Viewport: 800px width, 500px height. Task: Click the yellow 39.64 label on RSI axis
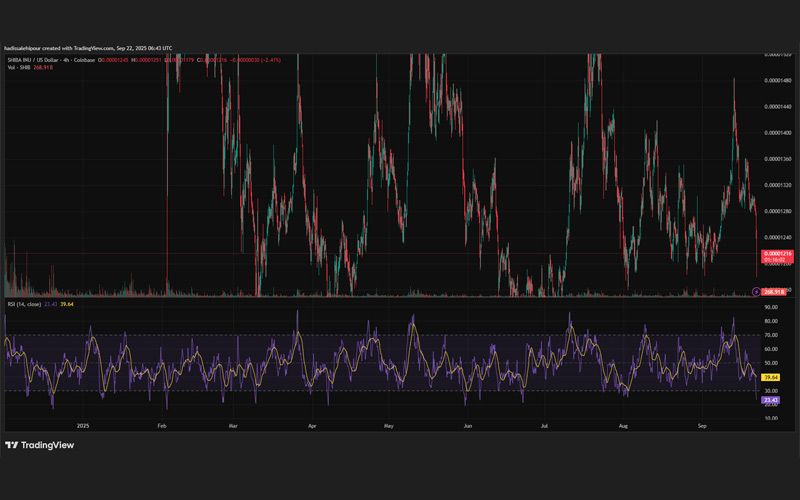pyautogui.click(x=770, y=378)
